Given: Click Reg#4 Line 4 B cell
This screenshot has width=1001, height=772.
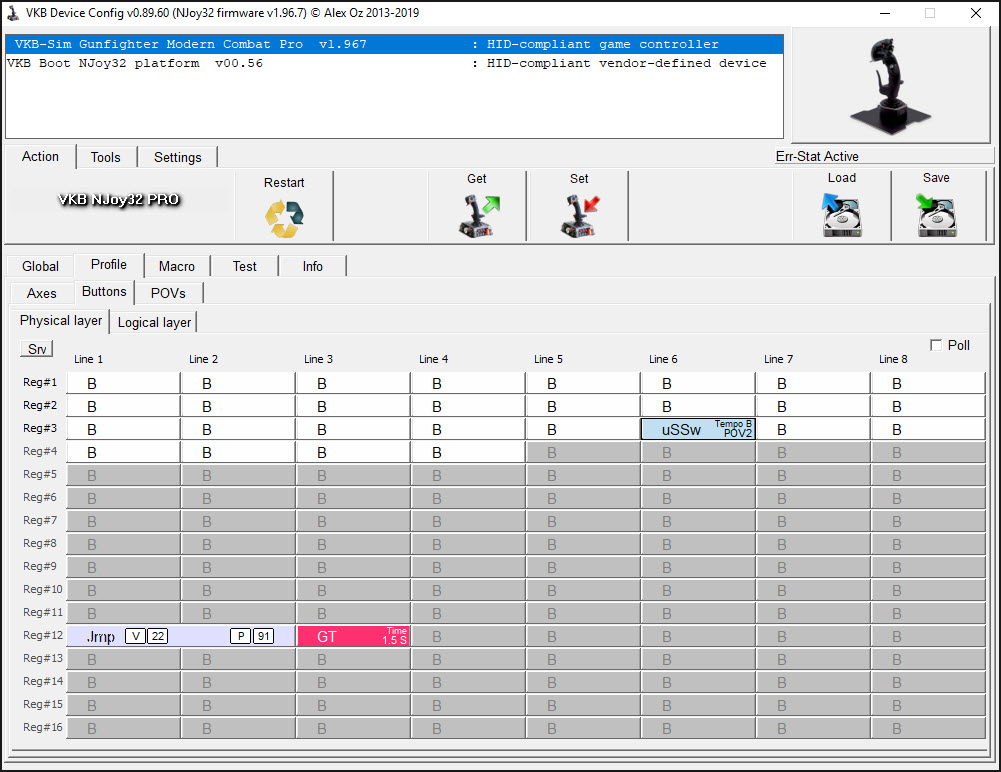Looking at the screenshot, I should [x=468, y=452].
